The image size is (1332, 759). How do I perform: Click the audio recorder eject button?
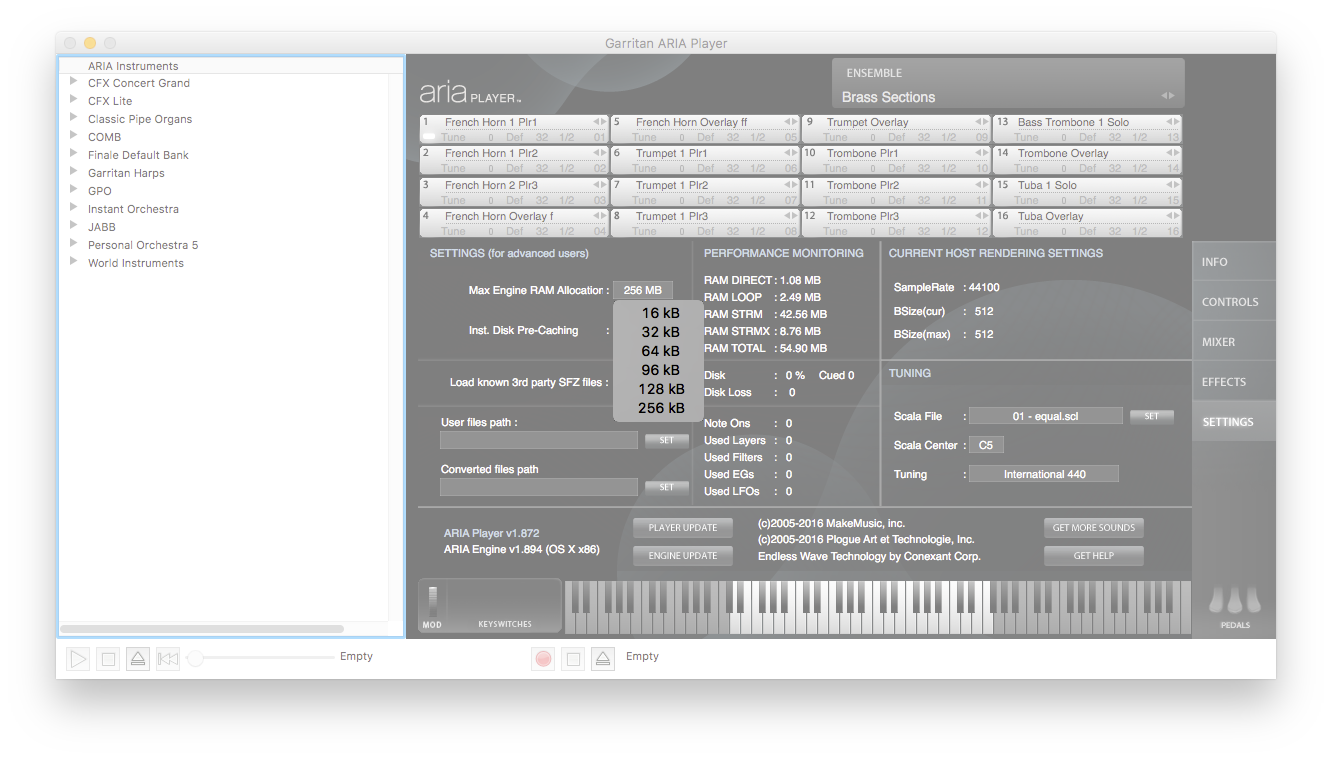tap(602, 659)
